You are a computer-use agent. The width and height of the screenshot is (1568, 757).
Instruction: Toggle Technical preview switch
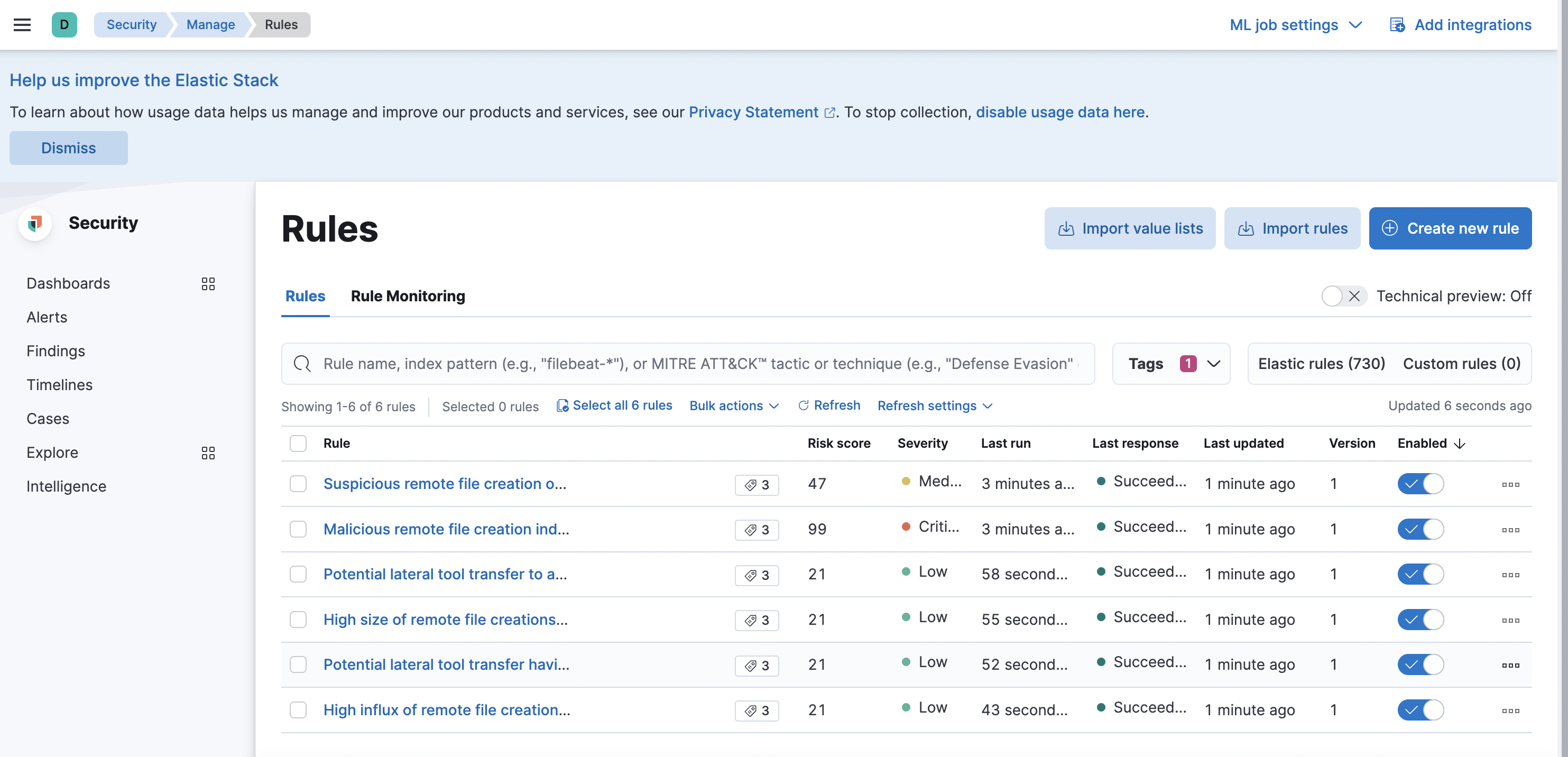[x=1343, y=296]
